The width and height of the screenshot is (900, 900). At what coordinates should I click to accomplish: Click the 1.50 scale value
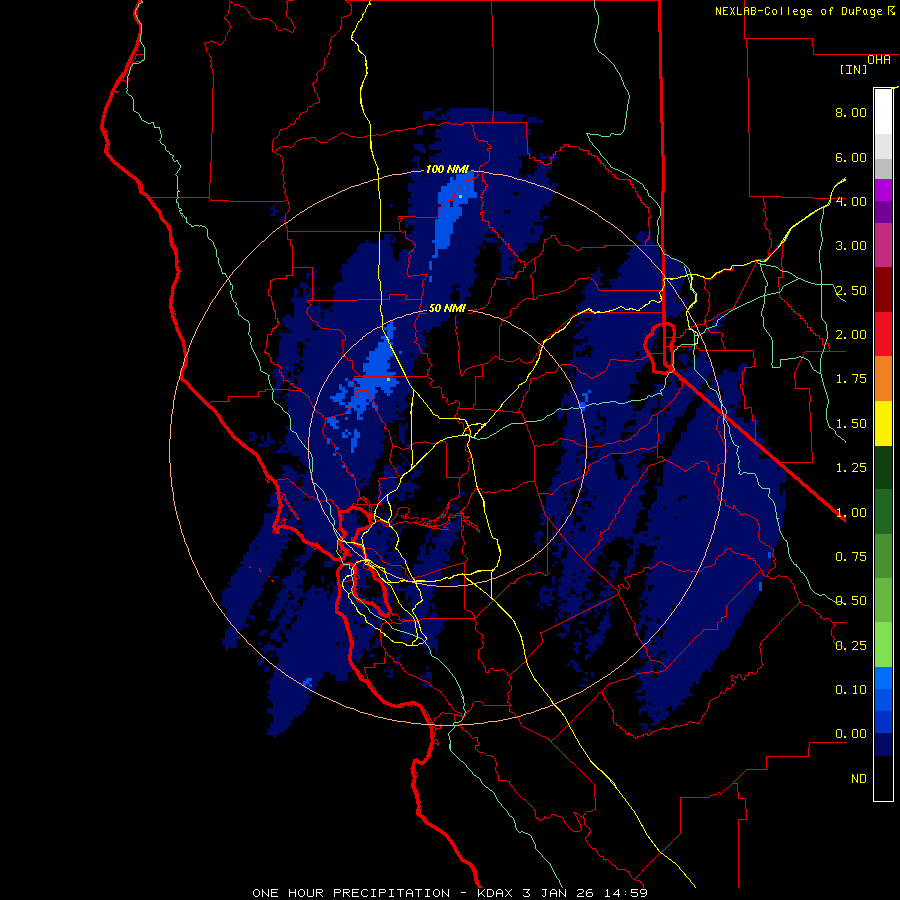pyautogui.click(x=851, y=424)
